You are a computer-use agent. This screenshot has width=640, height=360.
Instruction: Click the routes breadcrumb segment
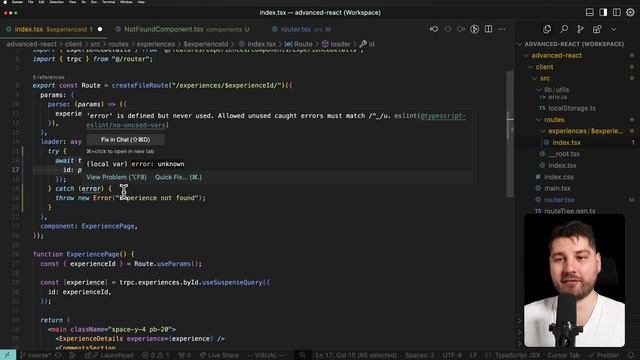118,44
